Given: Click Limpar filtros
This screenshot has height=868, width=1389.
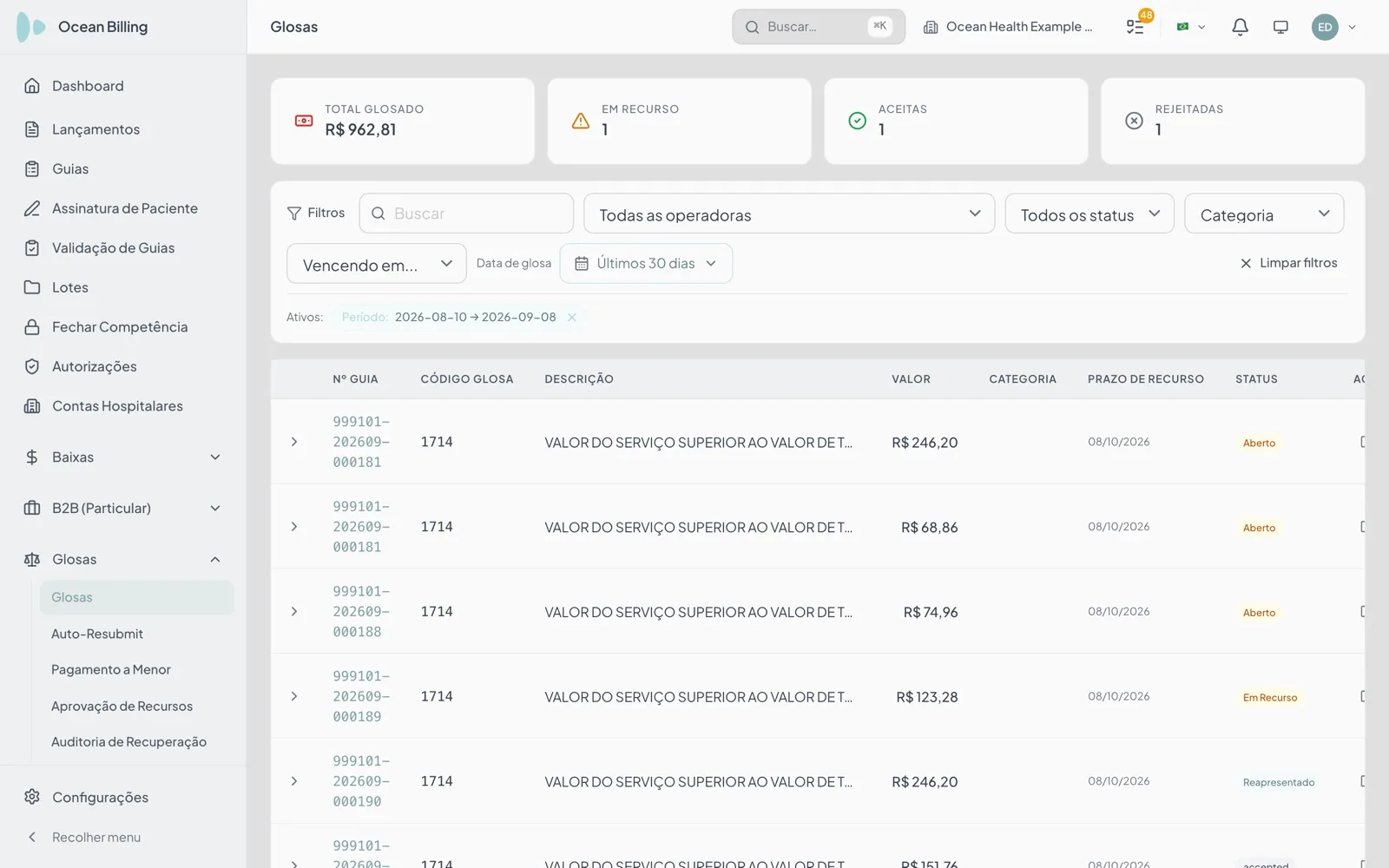Looking at the screenshot, I should pyautogui.click(x=1288, y=263).
